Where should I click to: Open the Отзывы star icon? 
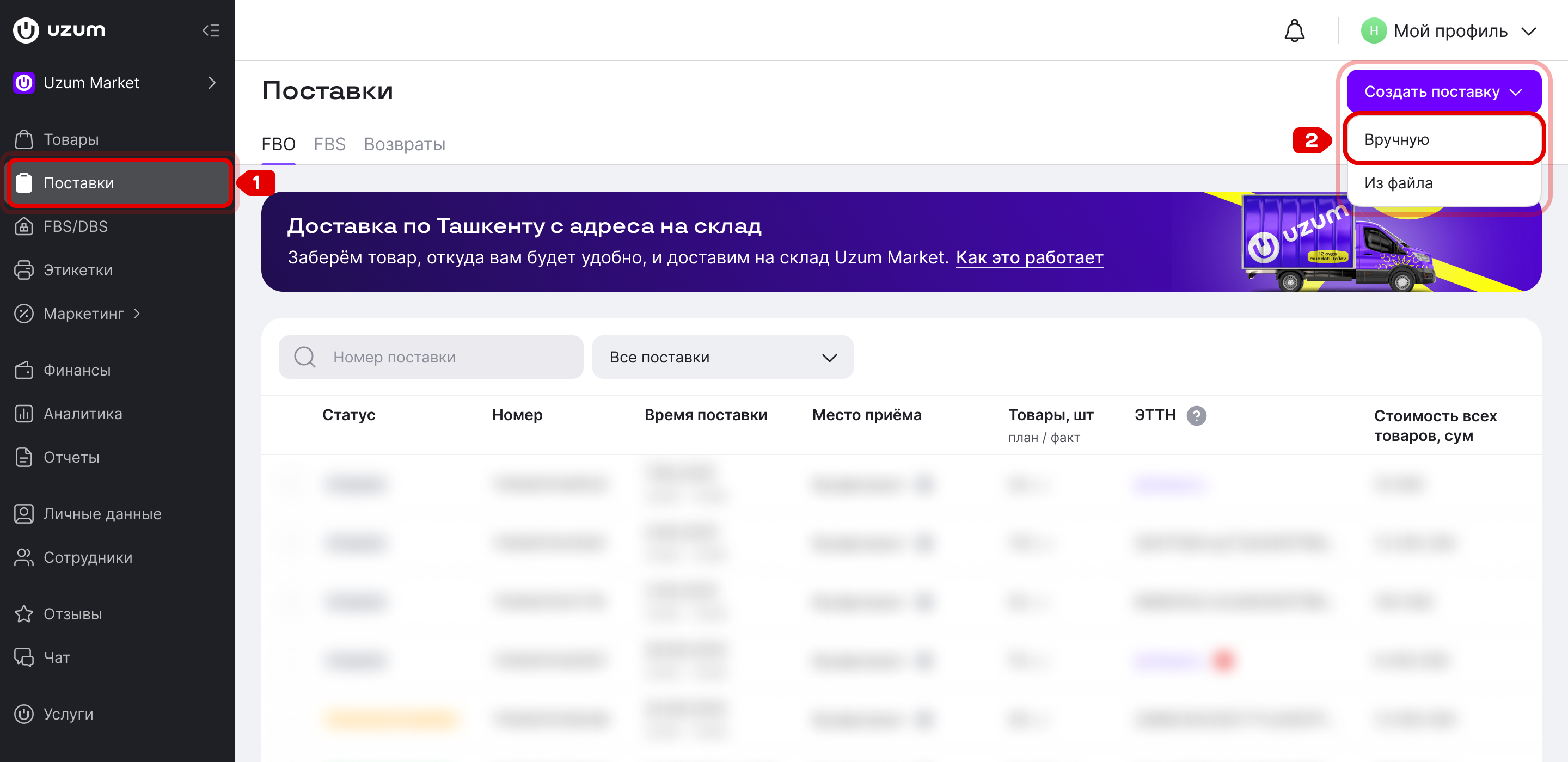point(24,613)
